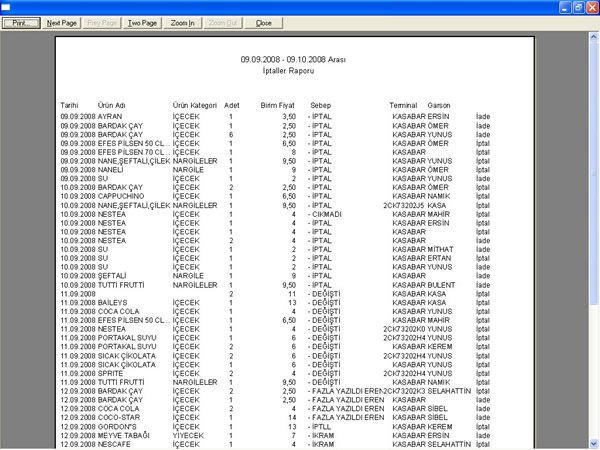Click the Tarihi column header
Image resolution: width=600 pixels, height=450 pixels.
click(x=69, y=105)
